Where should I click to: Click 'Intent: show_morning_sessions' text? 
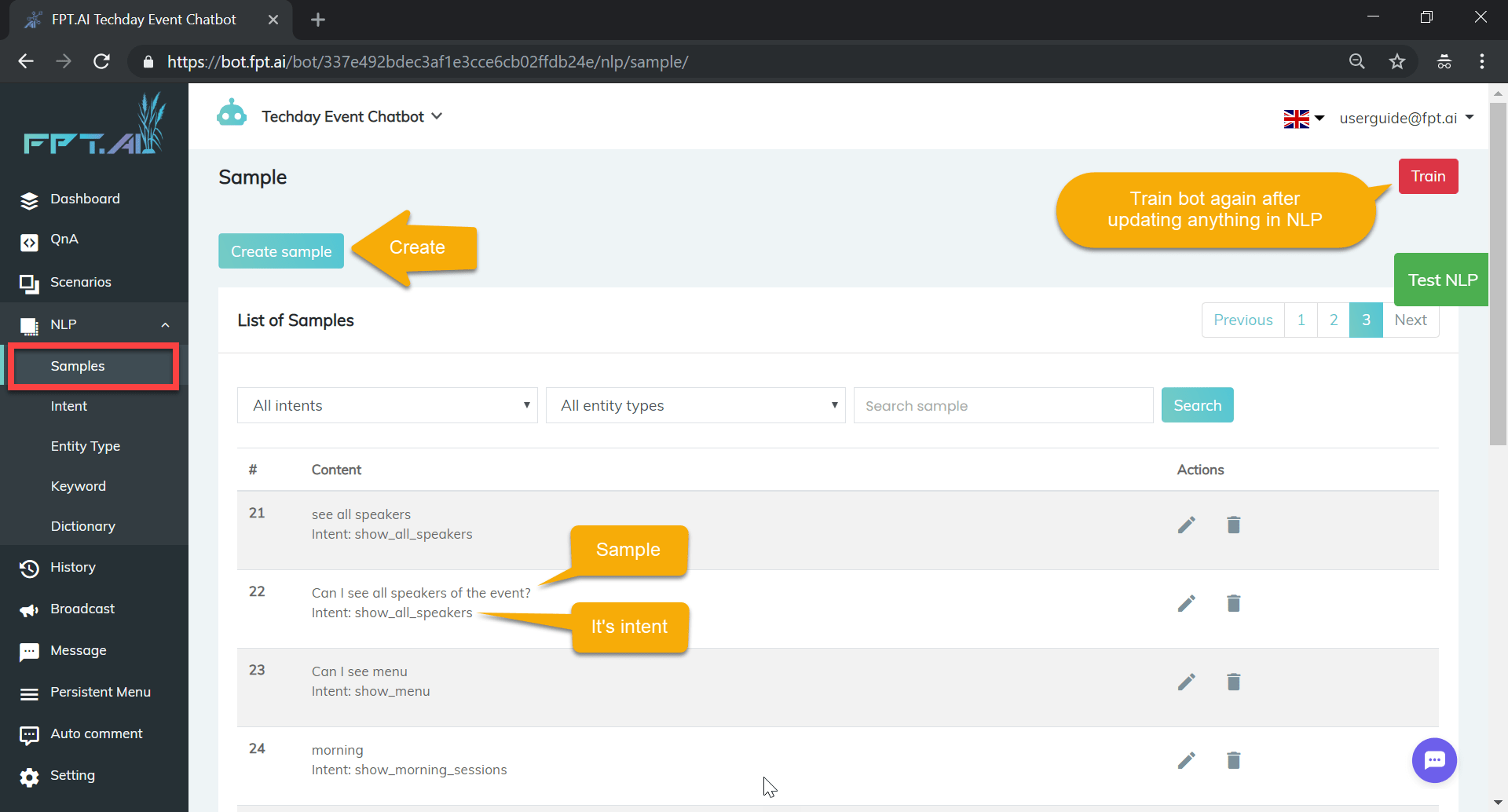[x=409, y=770]
